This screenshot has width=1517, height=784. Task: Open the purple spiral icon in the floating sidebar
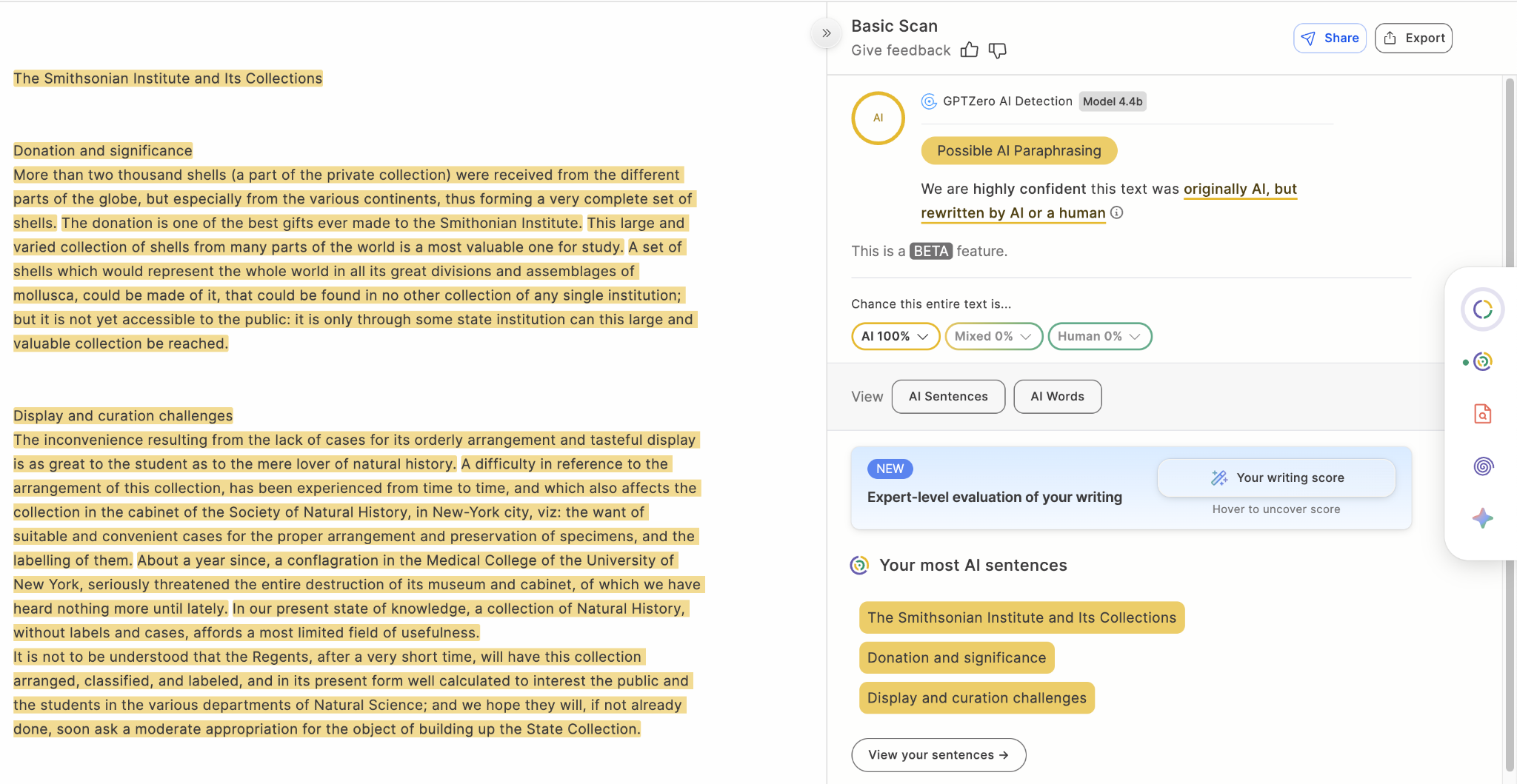click(x=1482, y=466)
